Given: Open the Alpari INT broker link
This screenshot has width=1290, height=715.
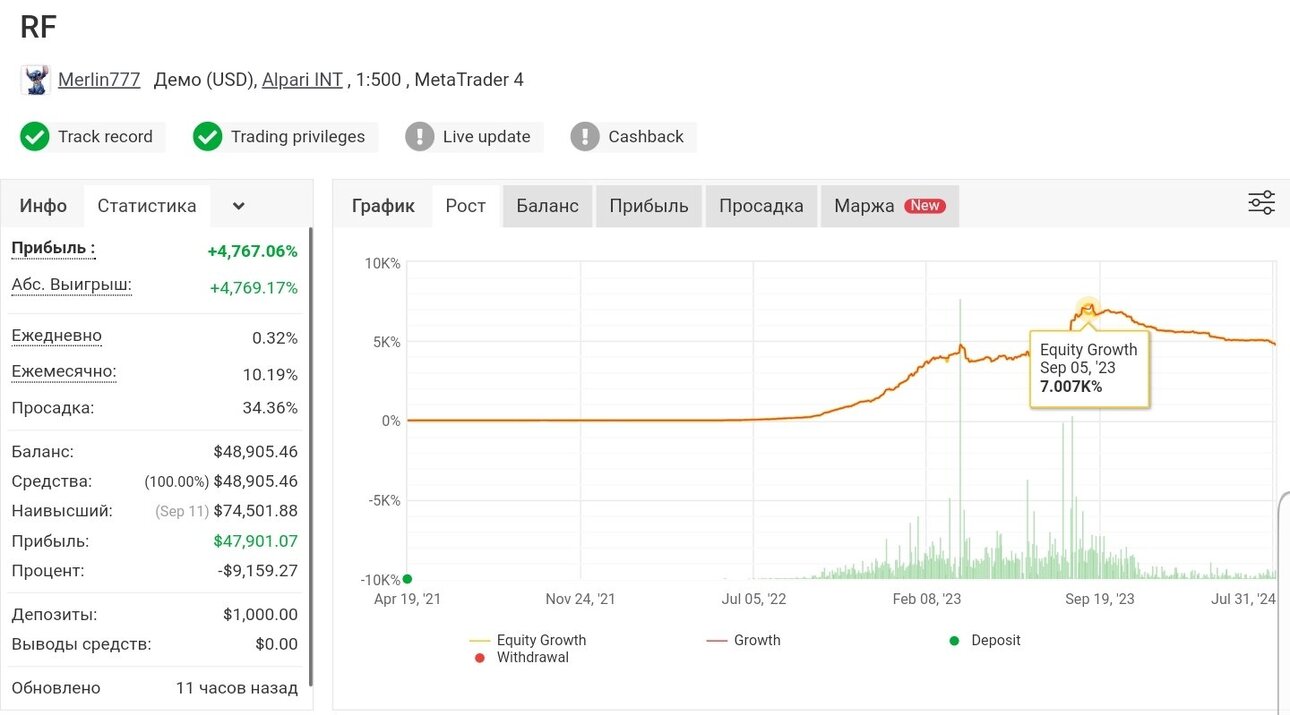Looking at the screenshot, I should pyautogui.click(x=302, y=80).
